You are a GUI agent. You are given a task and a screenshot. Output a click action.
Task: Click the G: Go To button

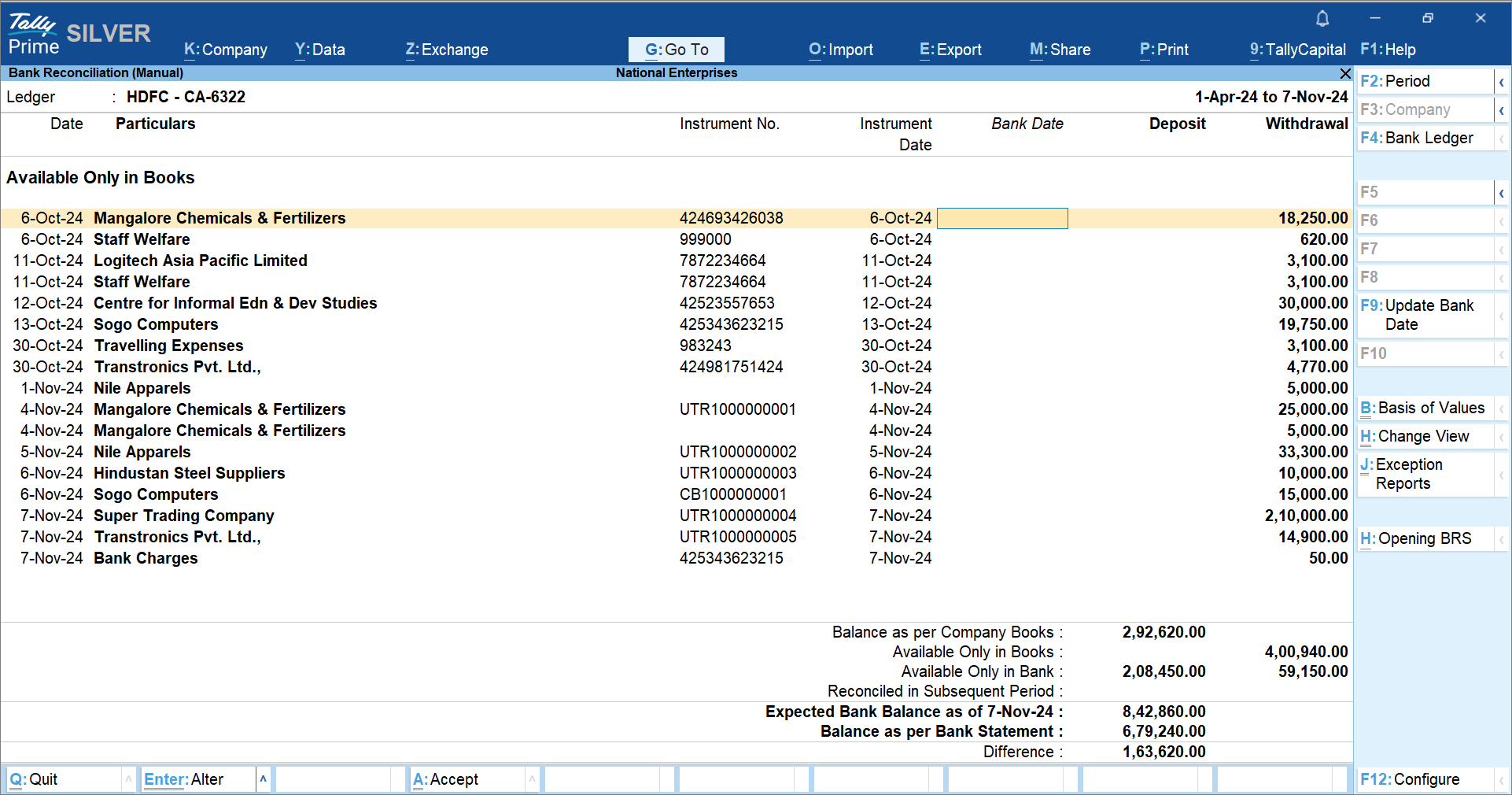(677, 50)
